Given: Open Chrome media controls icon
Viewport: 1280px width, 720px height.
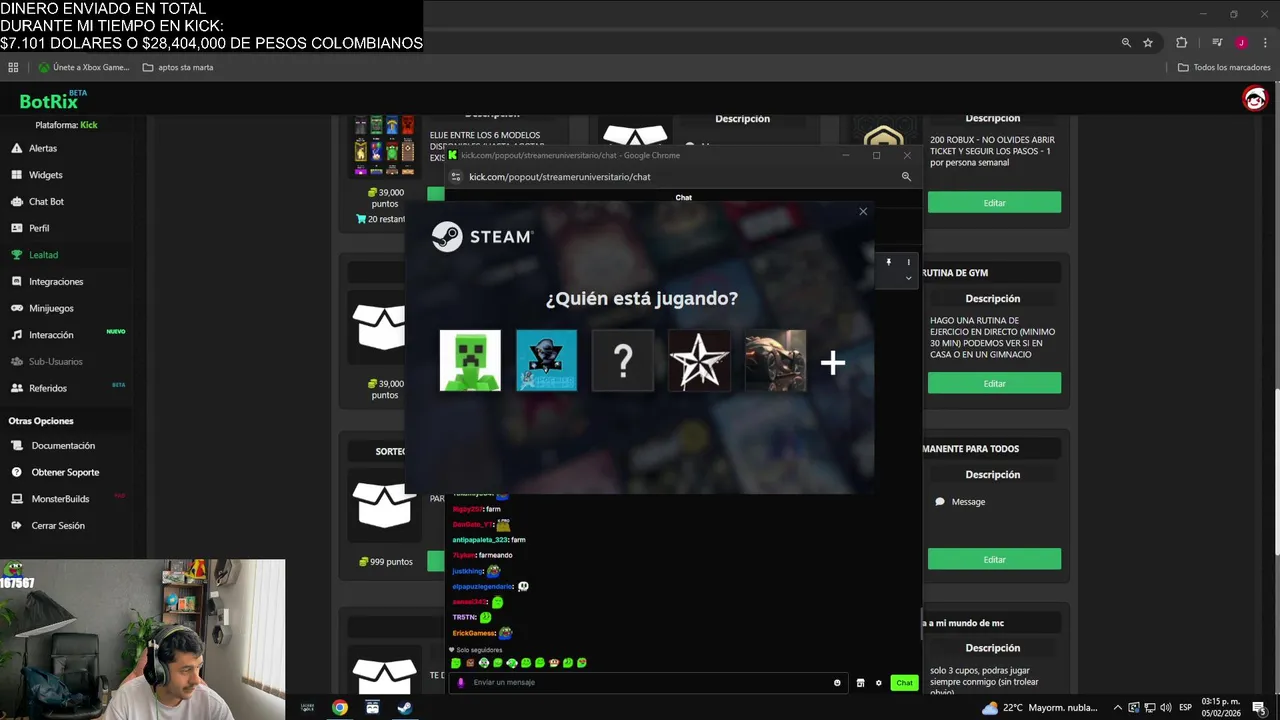Looking at the screenshot, I should point(1217,43).
